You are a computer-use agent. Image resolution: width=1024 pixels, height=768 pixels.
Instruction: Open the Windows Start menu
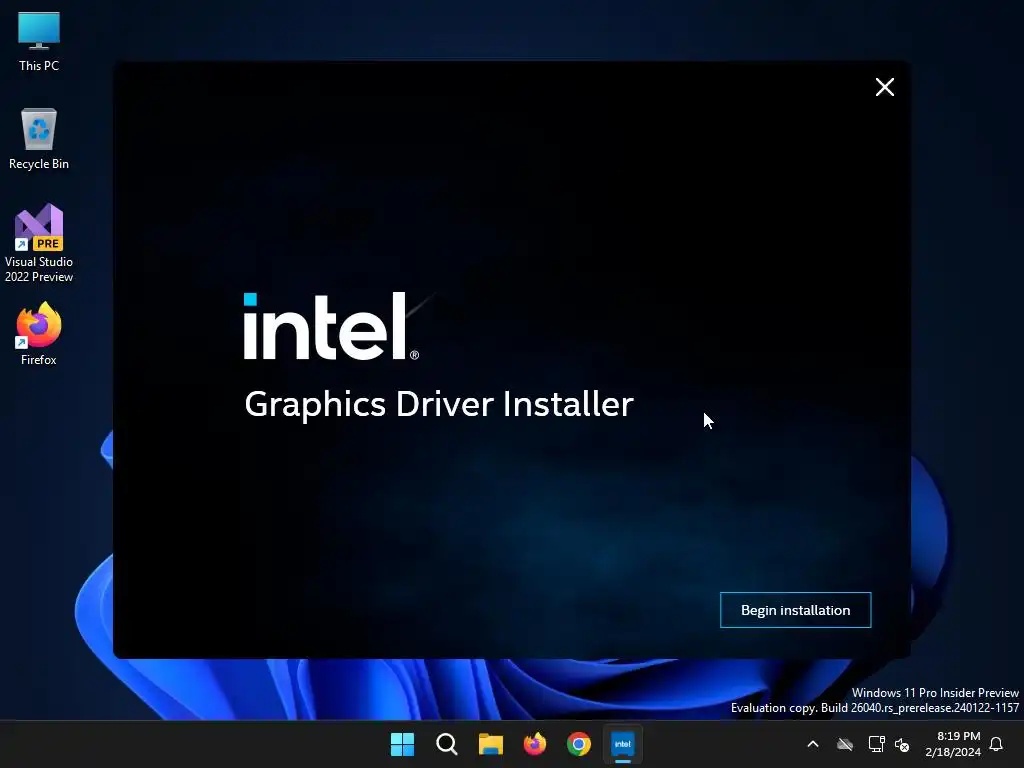coord(402,744)
